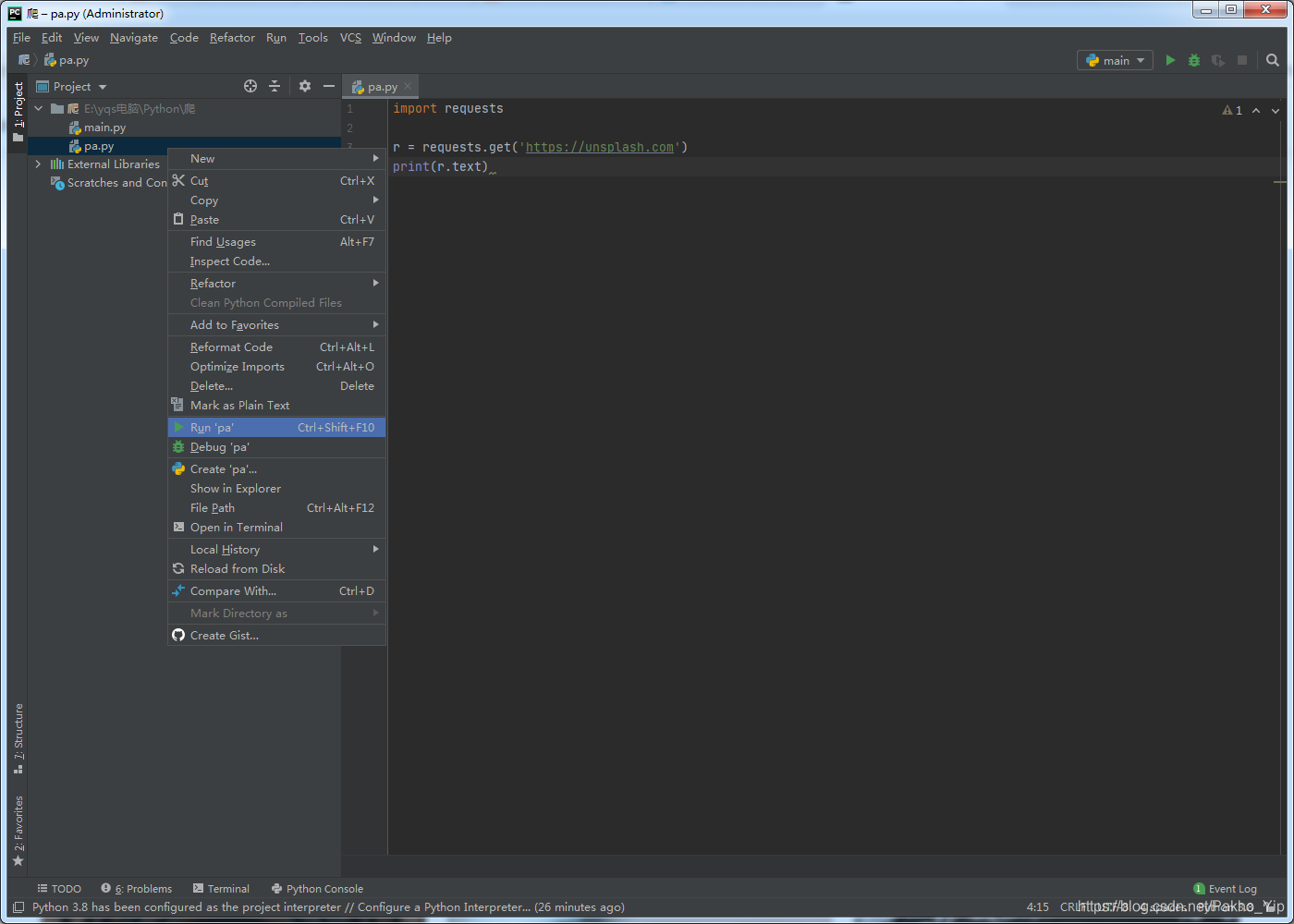The image size is (1294, 924).
Task: Click the Debug 'pa' bug icon
Action: tap(178, 446)
